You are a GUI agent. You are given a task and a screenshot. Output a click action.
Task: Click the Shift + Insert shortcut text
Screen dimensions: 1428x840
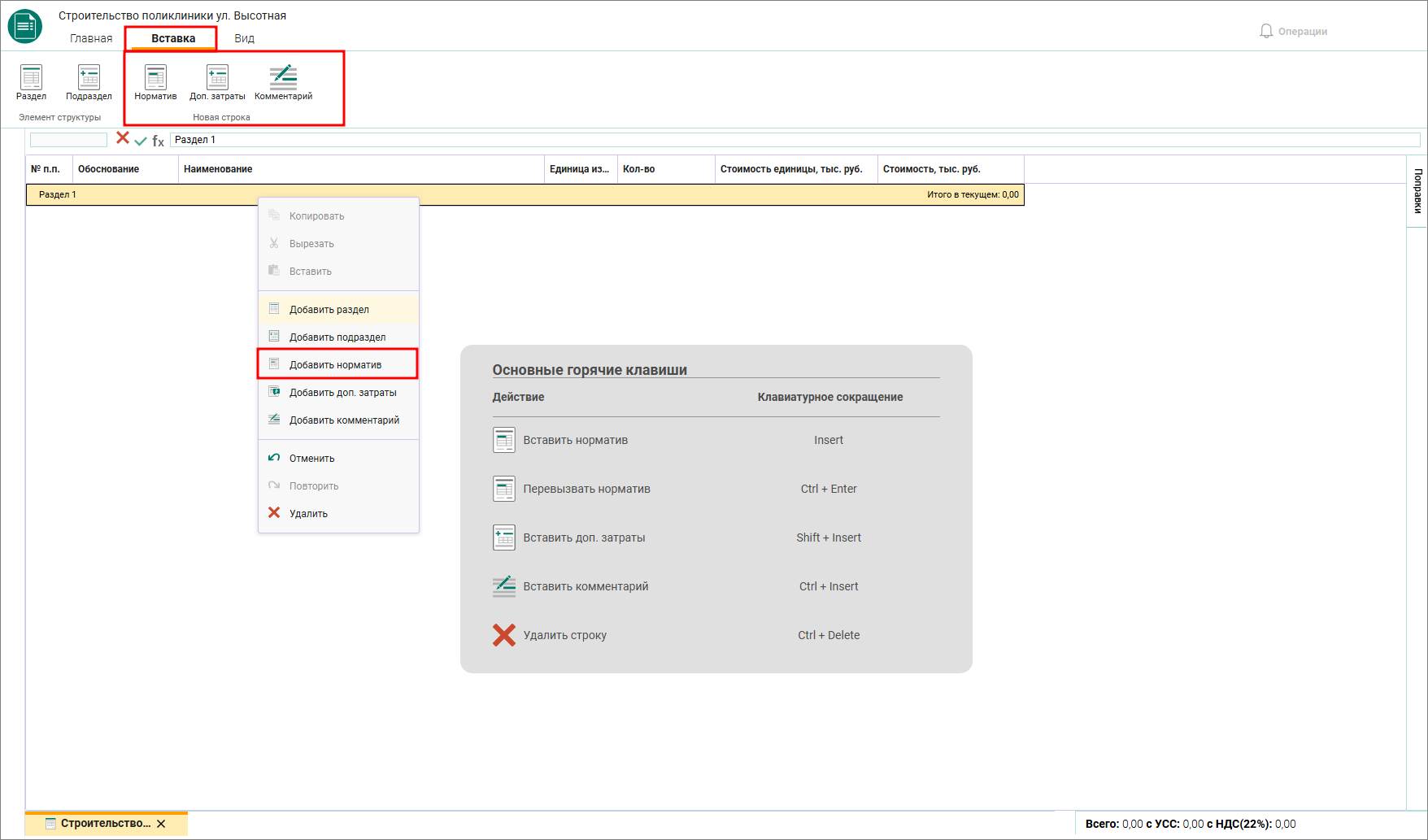coord(829,538)
